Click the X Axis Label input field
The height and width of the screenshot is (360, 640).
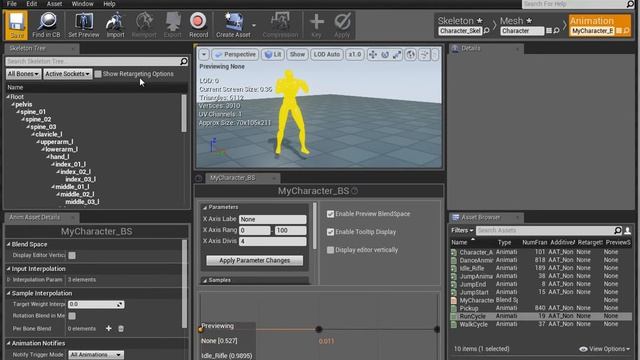(273, 220)
